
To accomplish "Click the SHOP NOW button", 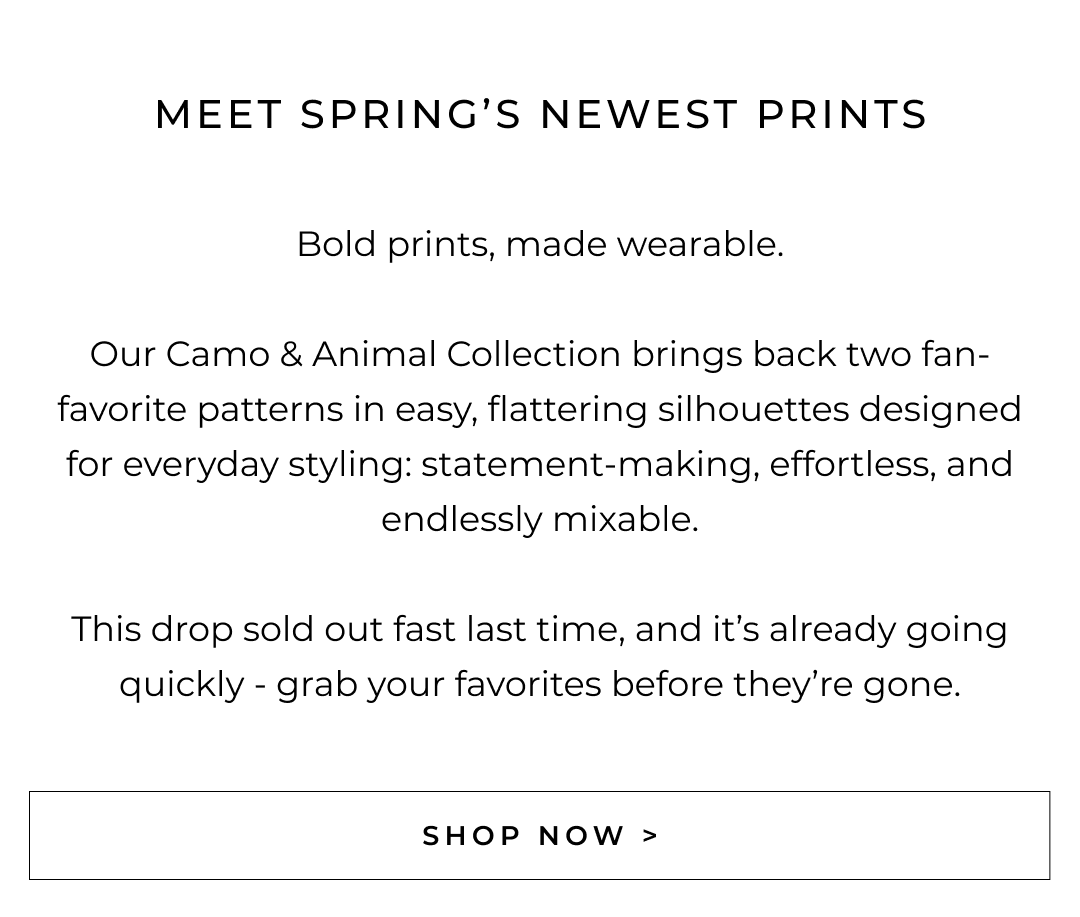I will (540, 835).
